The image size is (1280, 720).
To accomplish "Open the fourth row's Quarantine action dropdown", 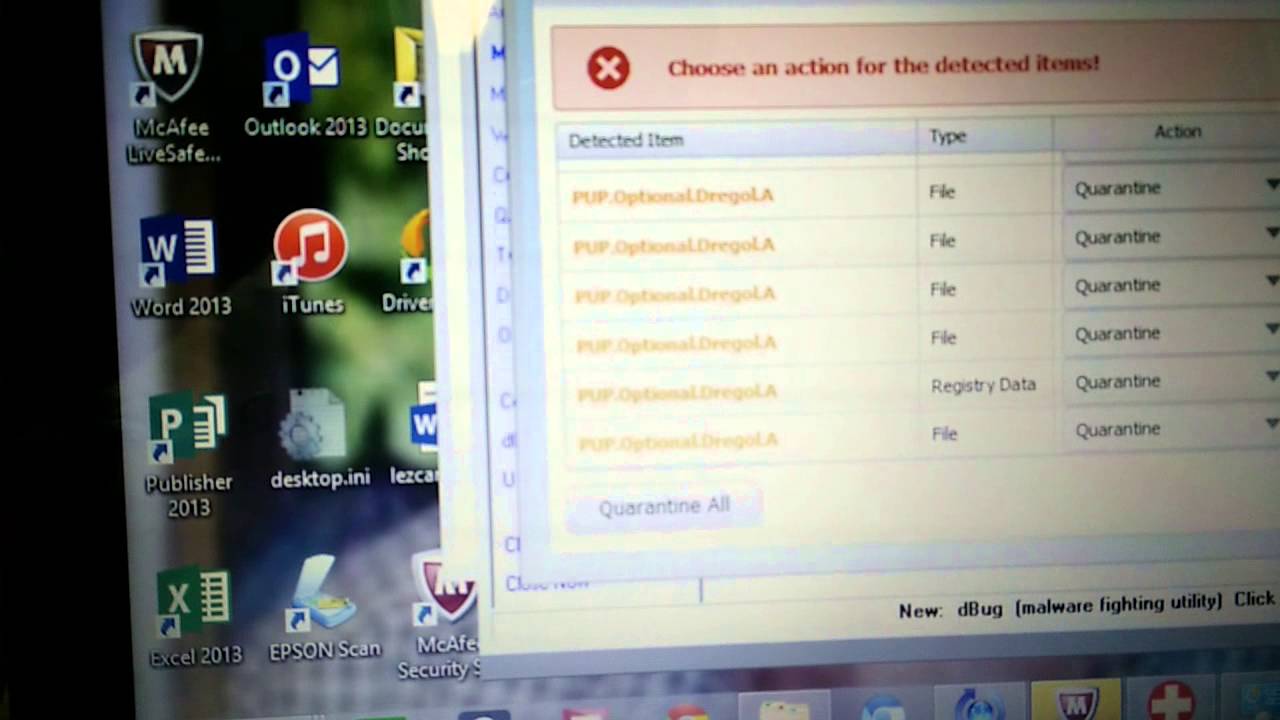I will pyautogui.click(x=1172, y=333).
